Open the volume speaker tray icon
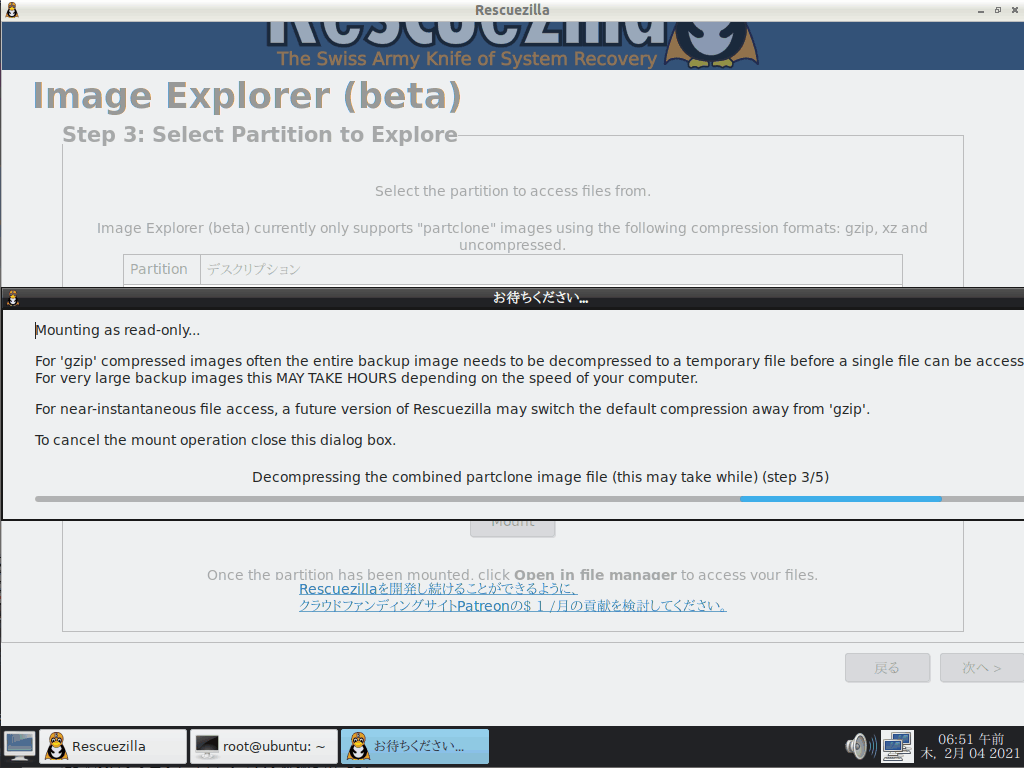 coord(861,746)
